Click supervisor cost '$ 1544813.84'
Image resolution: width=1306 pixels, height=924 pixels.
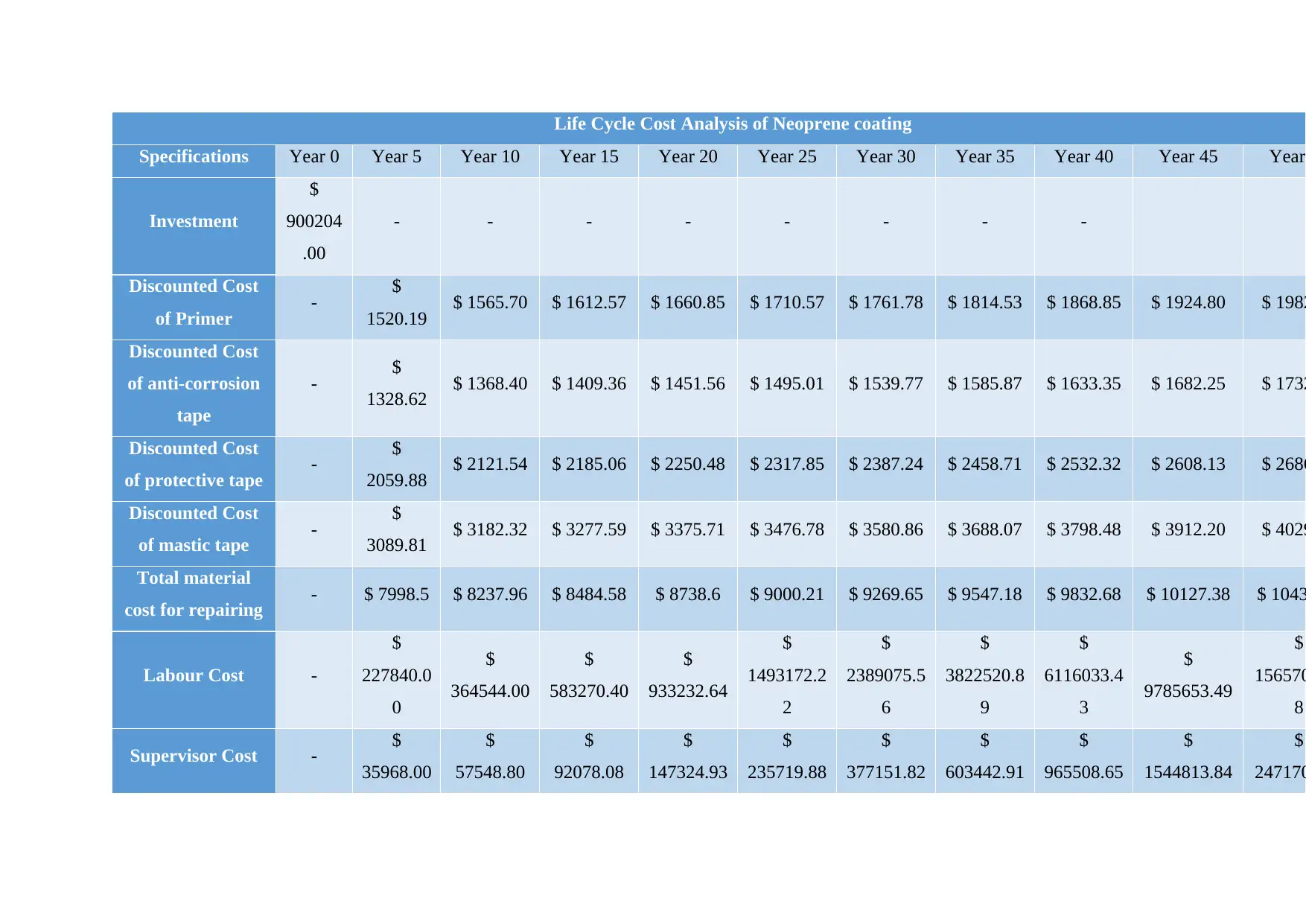(x=1188, y=756)
